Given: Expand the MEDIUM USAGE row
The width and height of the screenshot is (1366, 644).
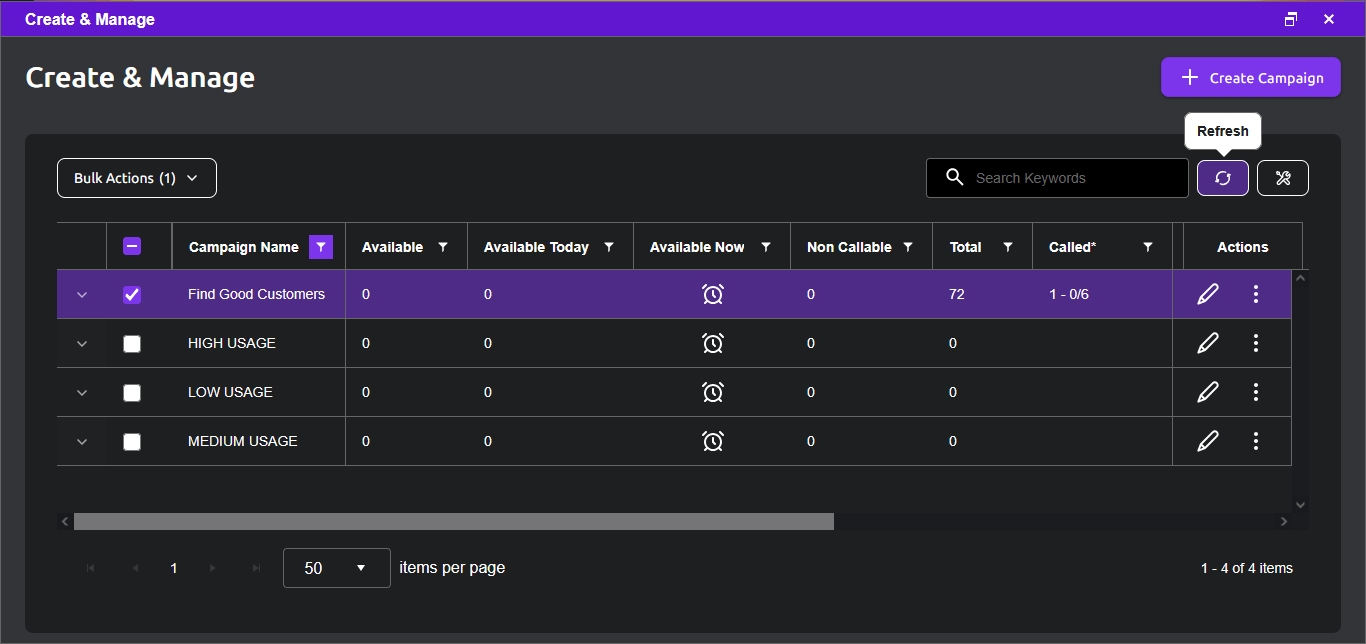Looking at the screenshot, I should tap(82, 441).
